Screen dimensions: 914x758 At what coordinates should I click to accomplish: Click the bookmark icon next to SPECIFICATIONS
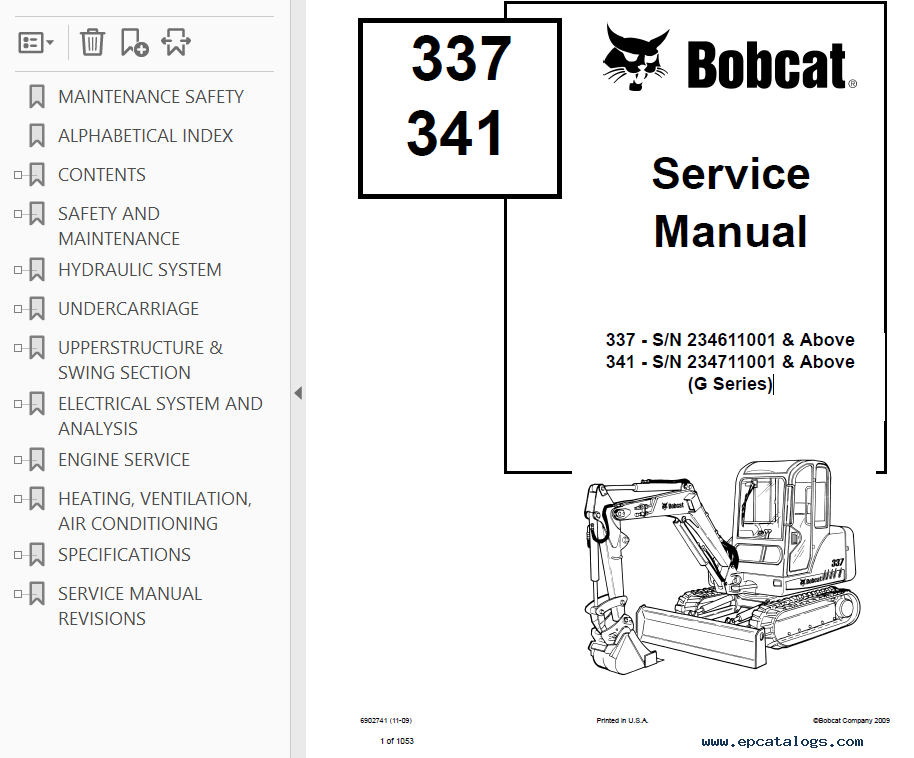coord(37,555)
